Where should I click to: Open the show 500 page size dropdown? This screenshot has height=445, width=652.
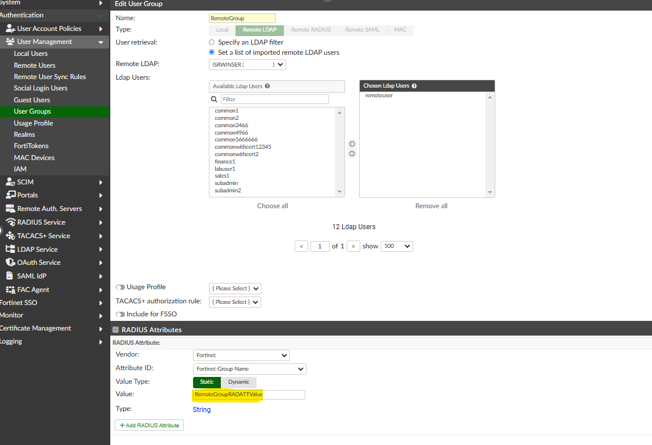pos(397,246)
